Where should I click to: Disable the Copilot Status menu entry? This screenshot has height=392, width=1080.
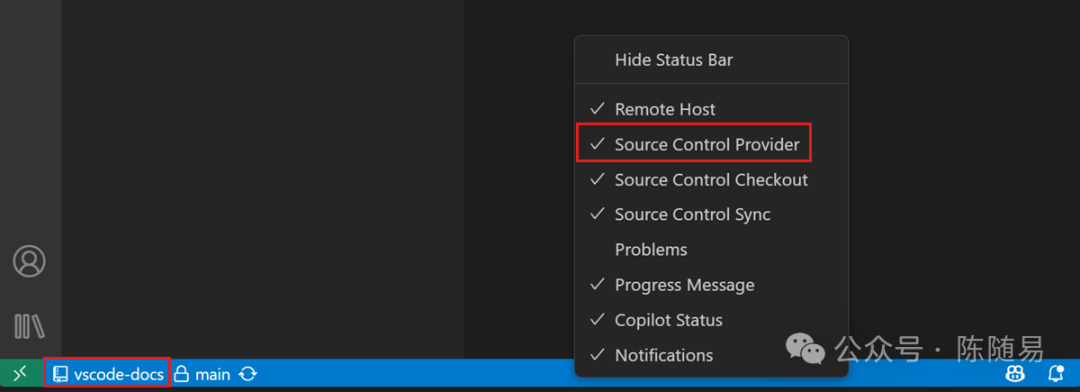(x=712, y=320)
